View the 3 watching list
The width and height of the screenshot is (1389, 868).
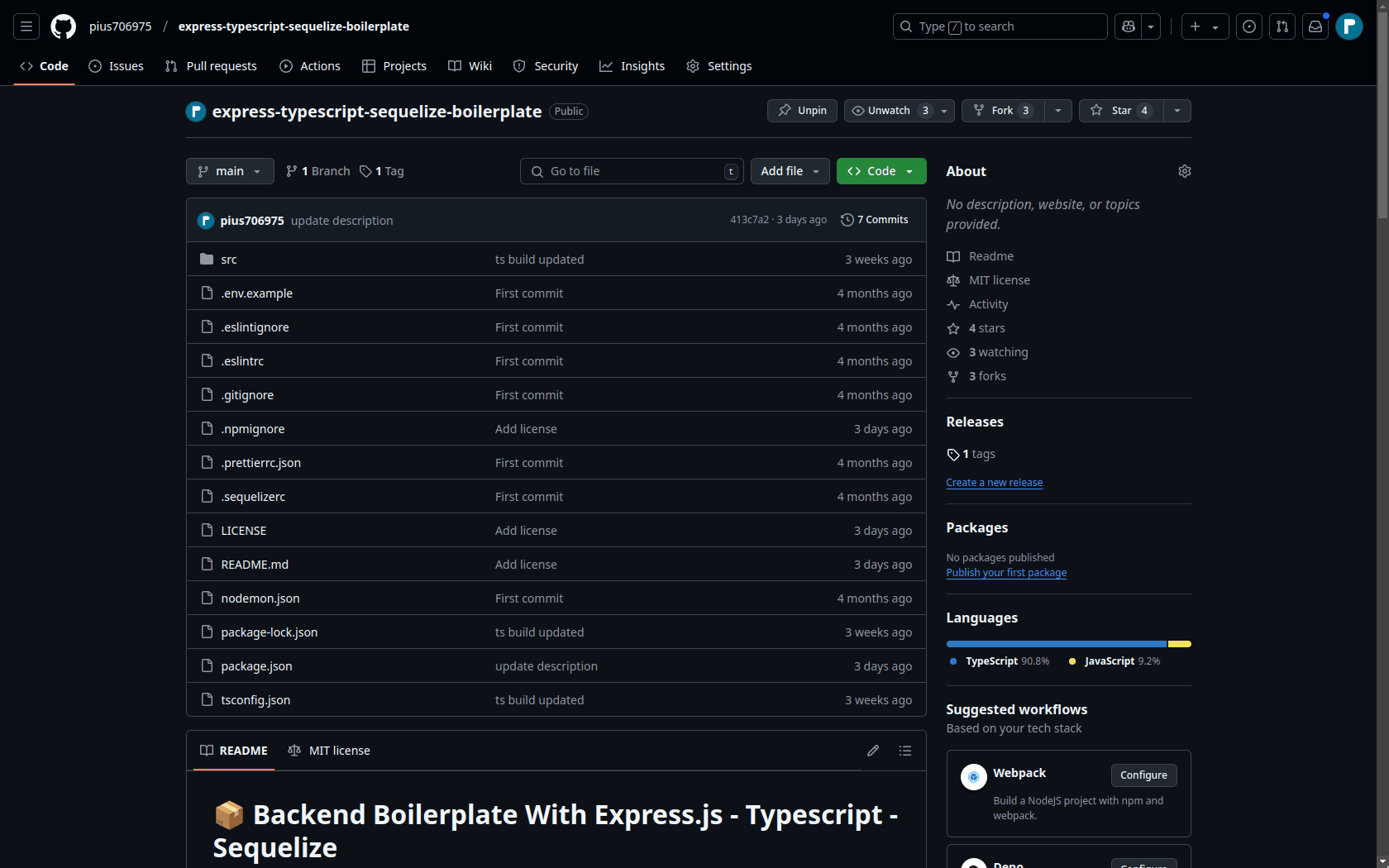(988, 352)
